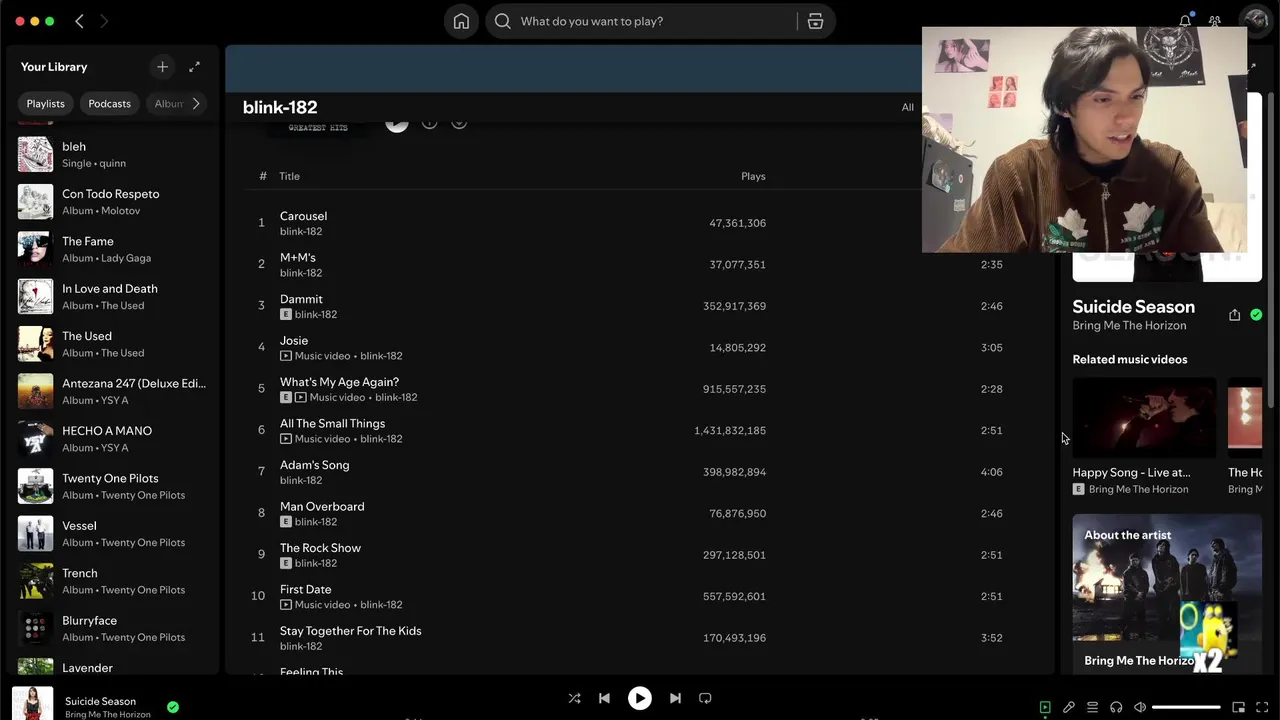Image resolution: width=1280 pixels, height=720 pixels.
Task: Open Suicide Season title in right panel
Action: 1133,307
